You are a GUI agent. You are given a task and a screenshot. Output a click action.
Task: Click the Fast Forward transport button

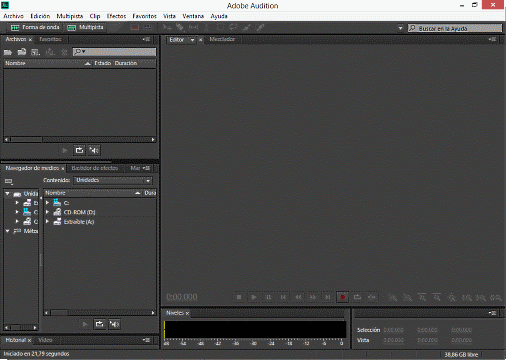point(313,297)
